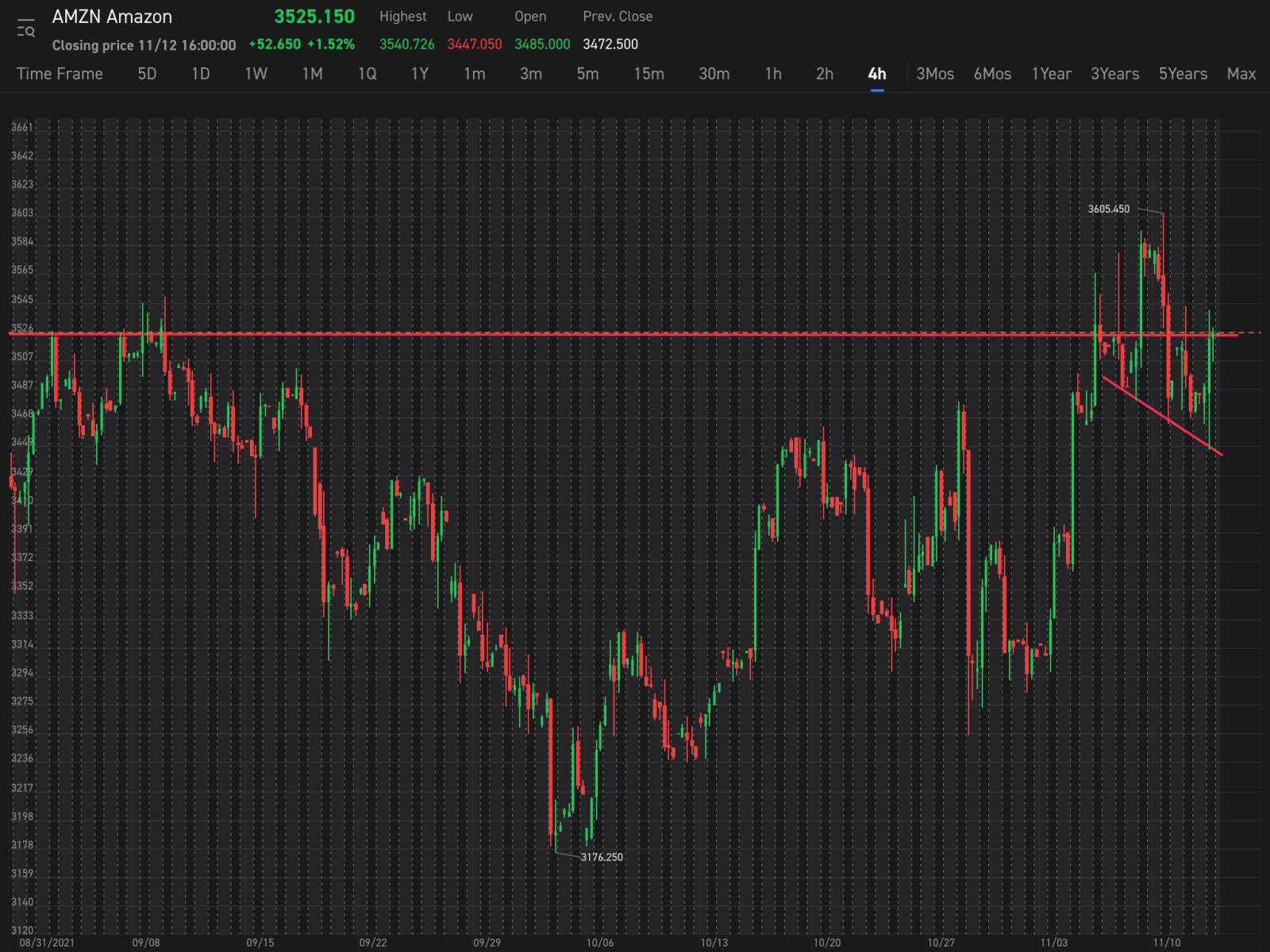The width and height of the screenshot is (1270, 952).
Task: Switch to the 1m minute chart
Action: click(x=475, y=74)
